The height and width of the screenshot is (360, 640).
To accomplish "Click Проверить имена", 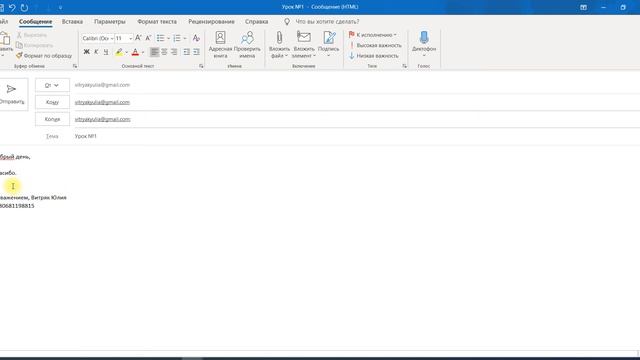I will 247,44.
